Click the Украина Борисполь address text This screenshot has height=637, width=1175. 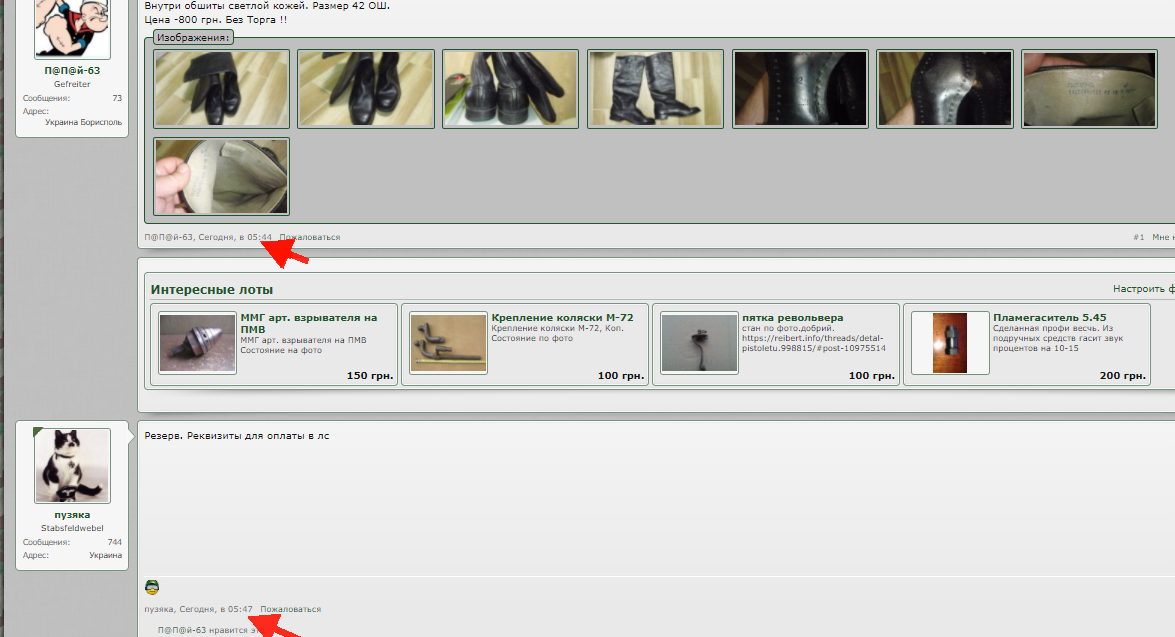pos(83,122)
